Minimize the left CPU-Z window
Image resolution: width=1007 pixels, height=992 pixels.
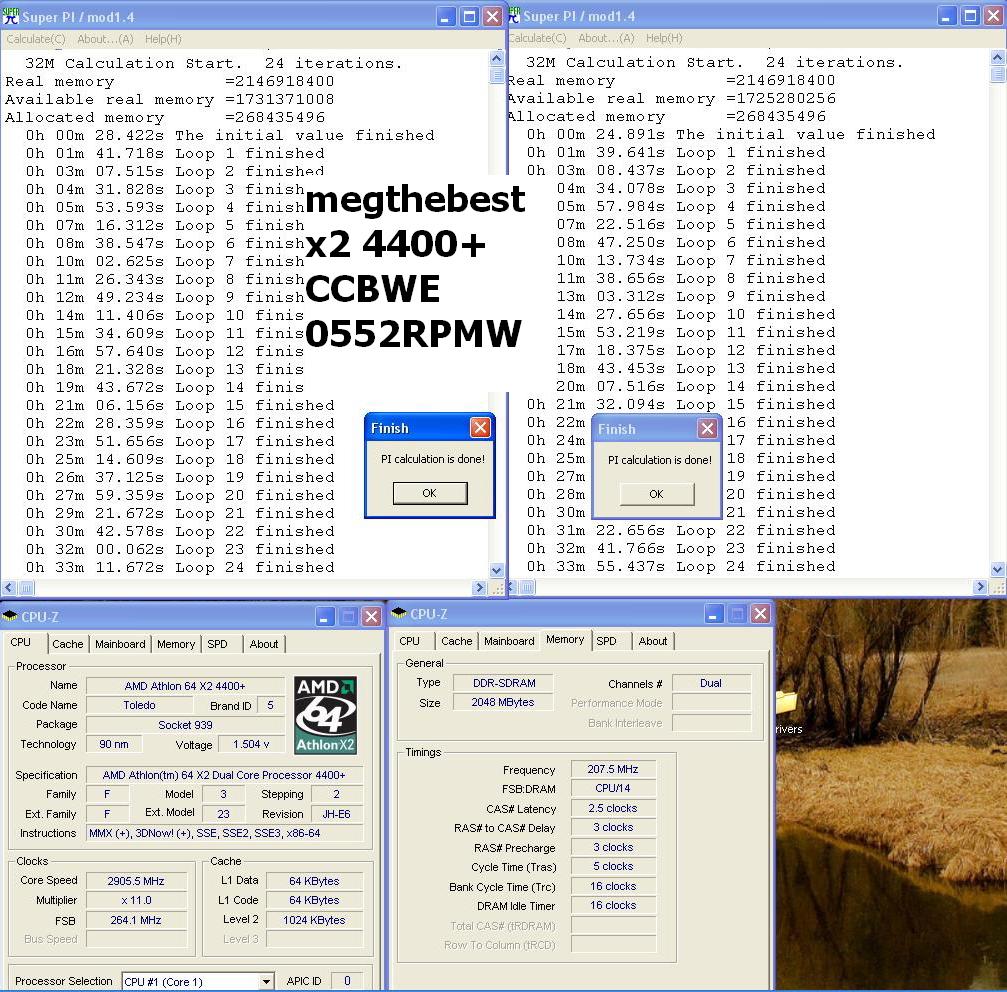point(324,618)
